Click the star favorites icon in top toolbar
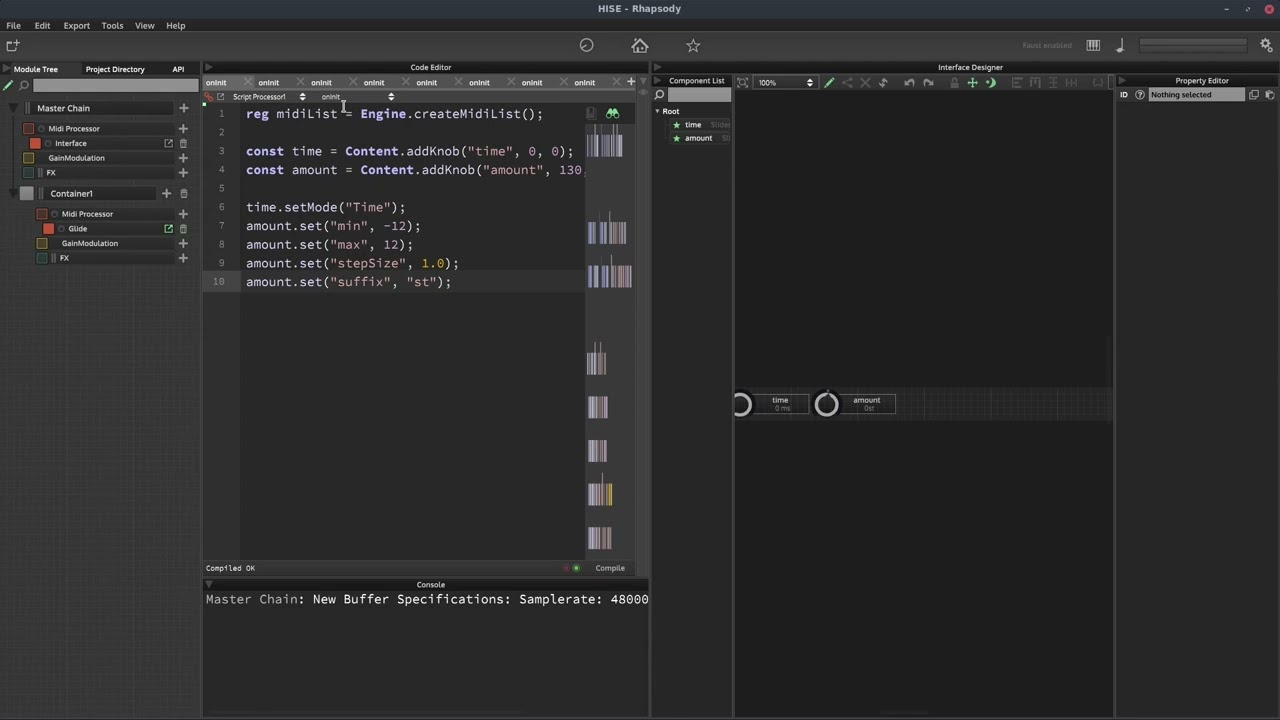This screenshot has height=720, width=1280. 693,45
